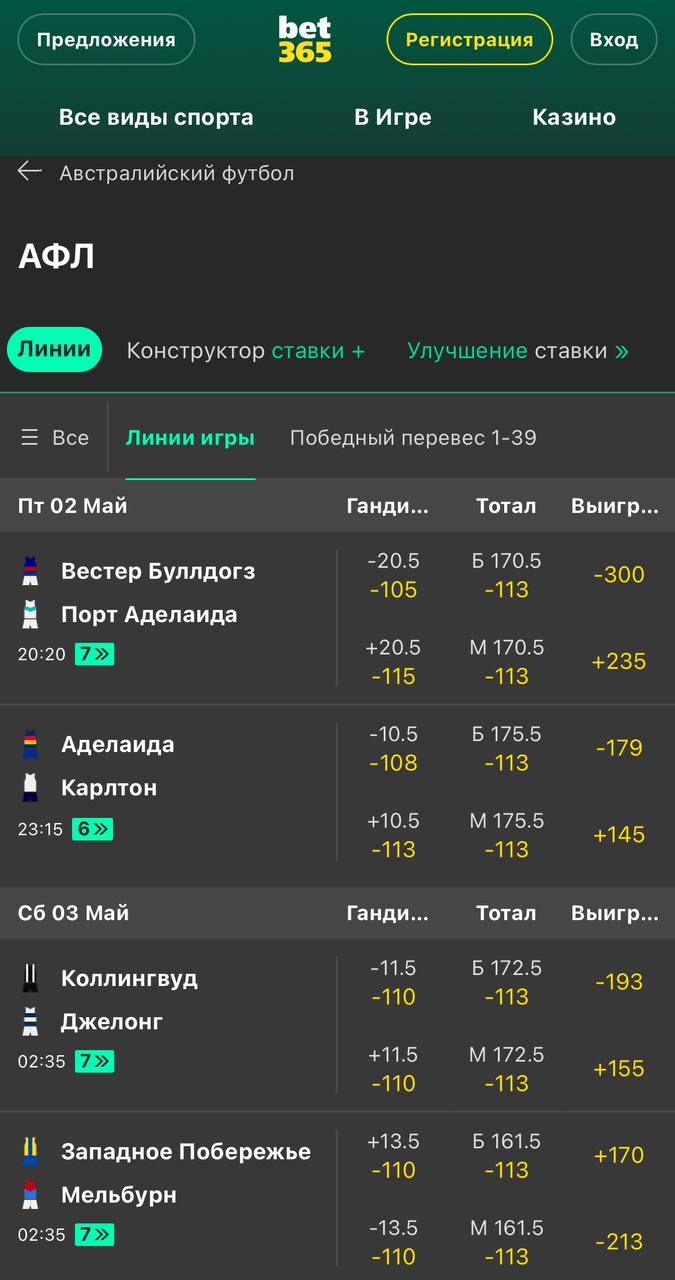Open the 6 markets badge for Аделаида–Карлтон
This screenshot has height=1280, width=675.
coord(92,829)
